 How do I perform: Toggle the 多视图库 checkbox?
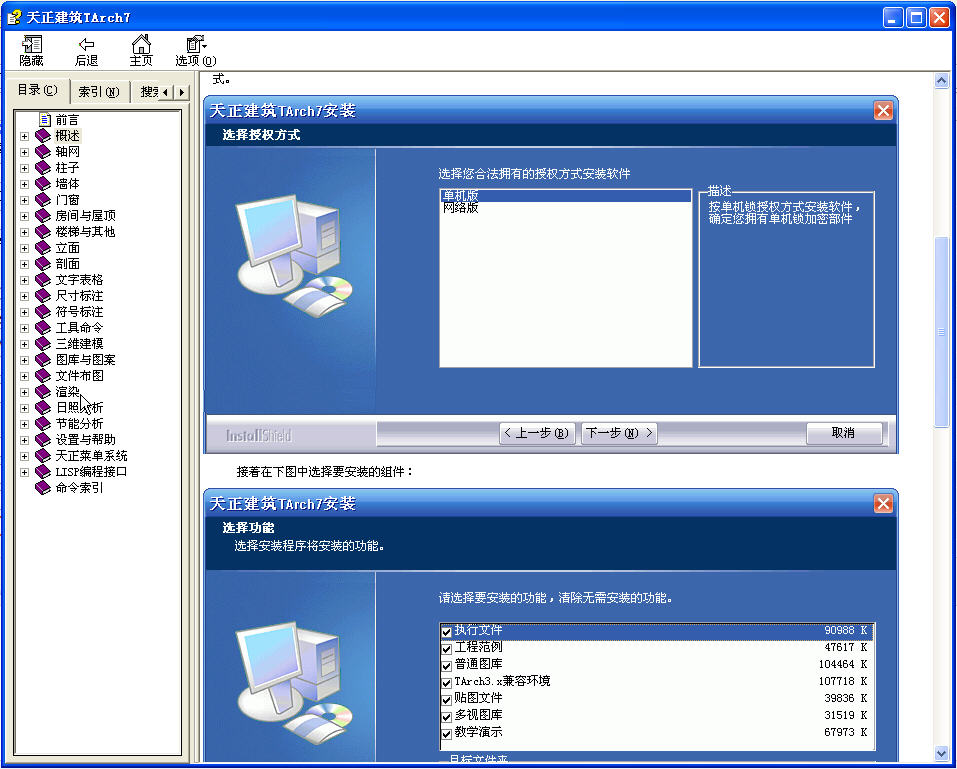pyautogui.click(x=446, y=717)
